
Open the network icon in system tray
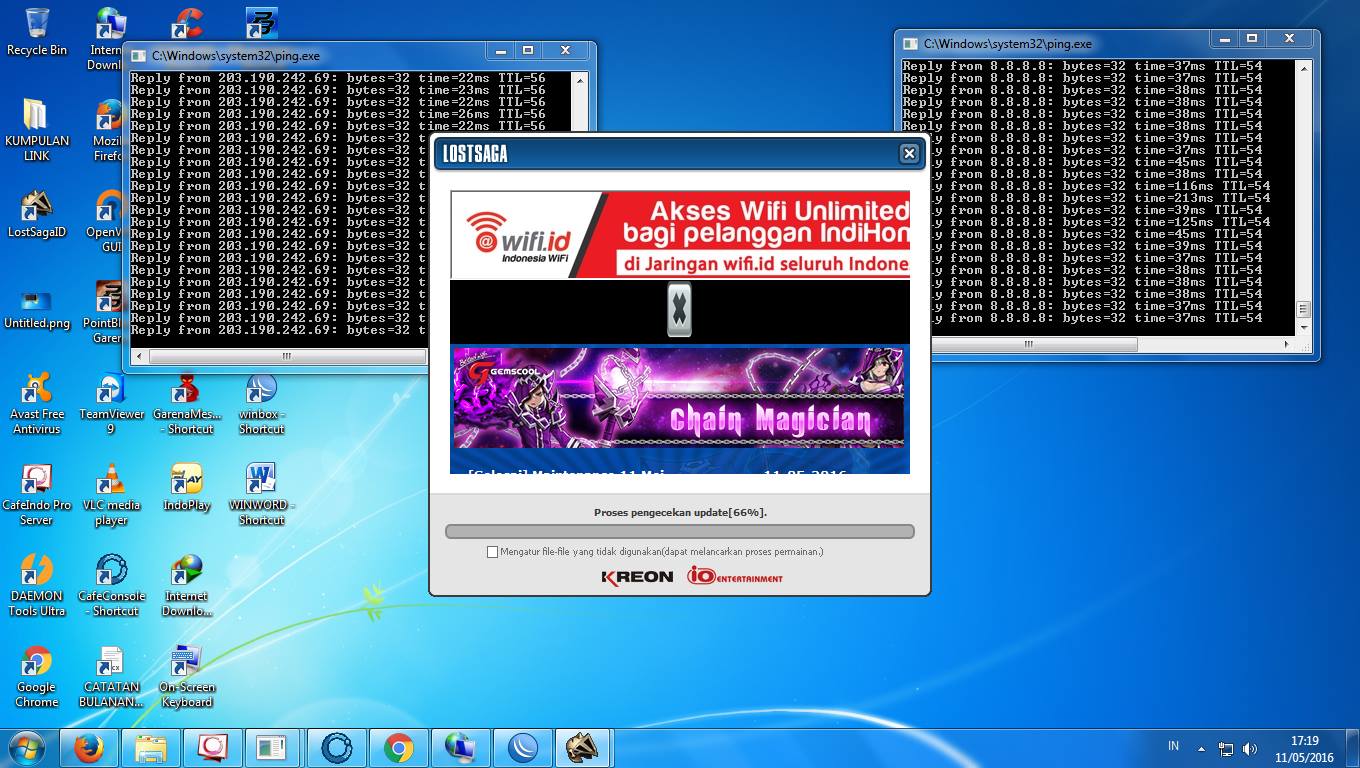click(1226, 748)
